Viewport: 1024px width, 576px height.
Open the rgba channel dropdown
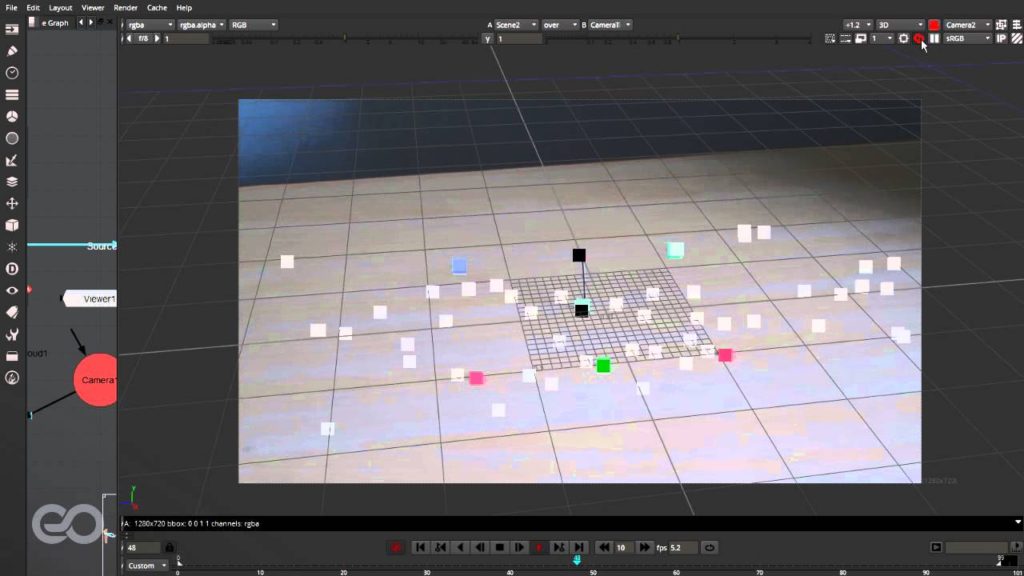point(150,24)
